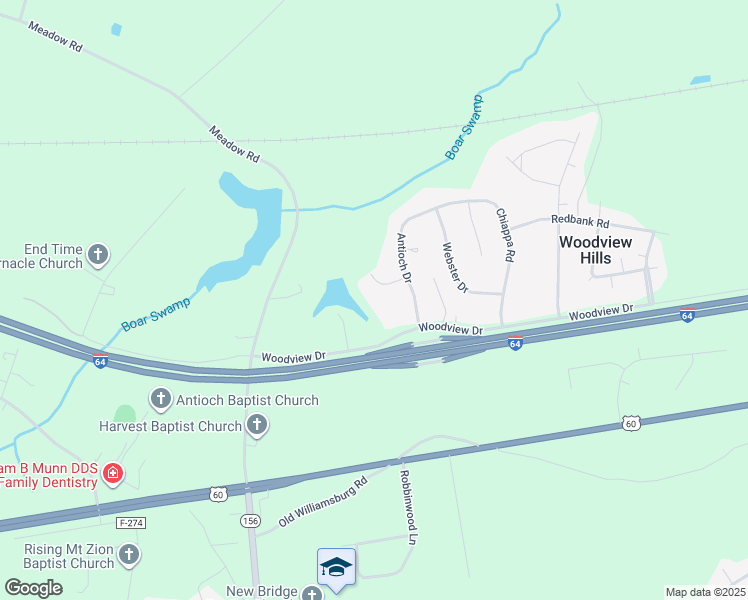The height and width of the screenshot is (600, 748).
Task: Select the Robbinwood Ln street label
Action: (x=408, y=507)
